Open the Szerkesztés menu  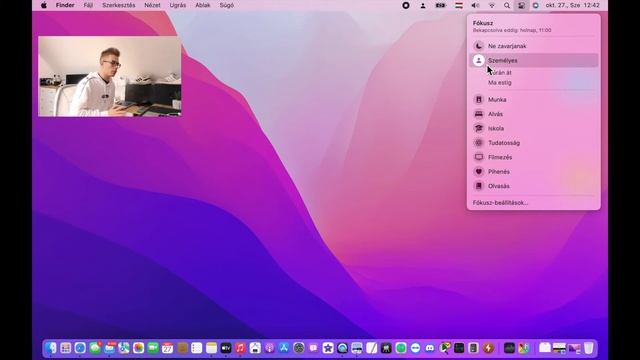point(118,5)
